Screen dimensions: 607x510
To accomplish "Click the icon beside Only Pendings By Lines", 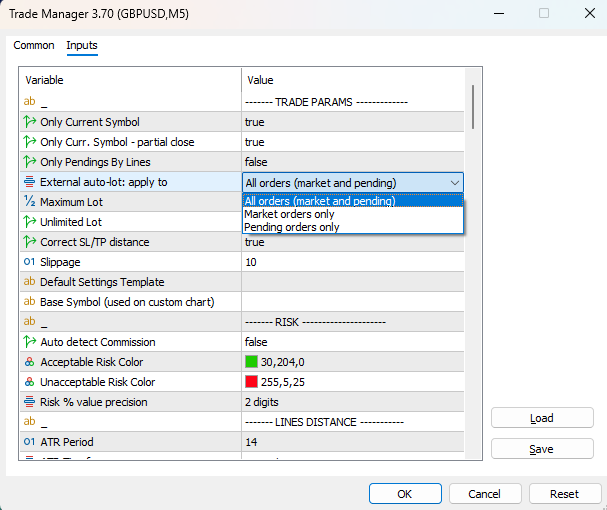I will 29,161.
